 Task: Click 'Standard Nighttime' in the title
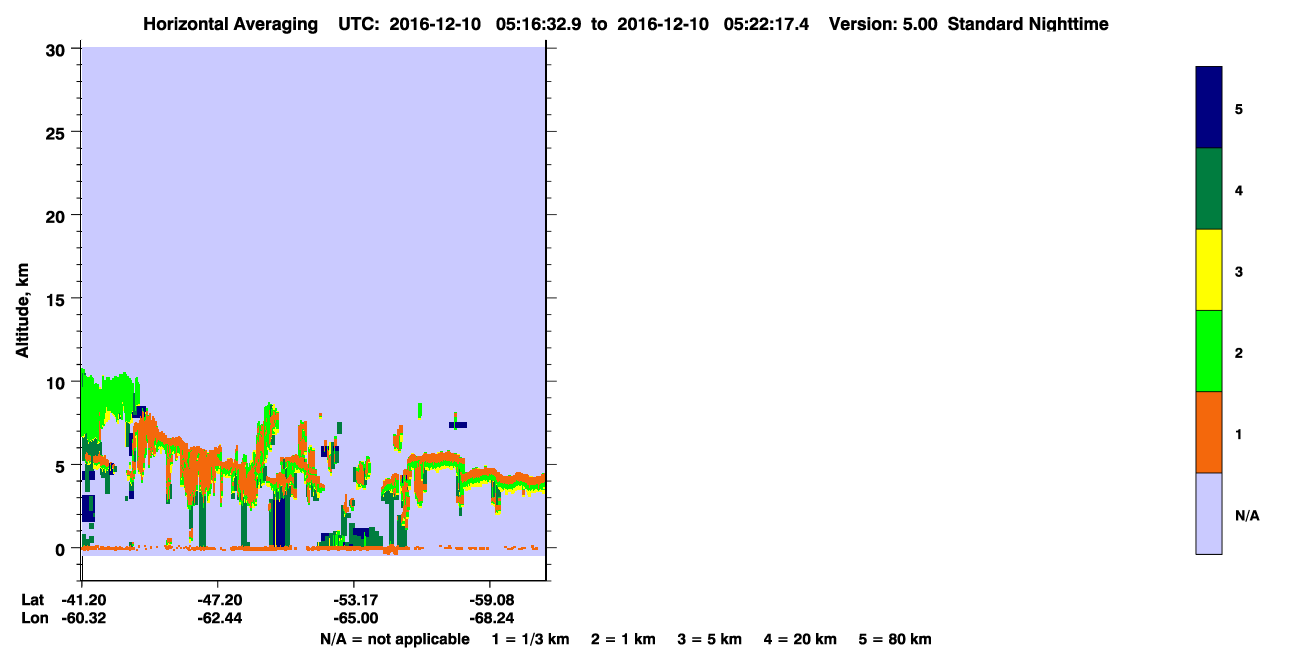click(1028, 24)
